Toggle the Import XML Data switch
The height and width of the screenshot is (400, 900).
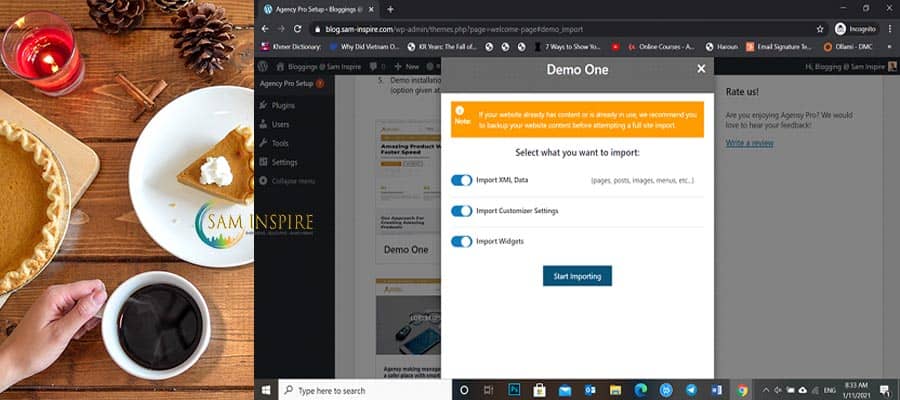coord(461,180)
